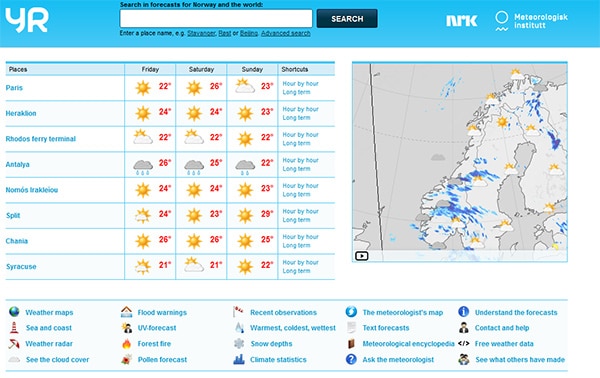The width and height of the screenshot is (600, 378).
Task: Open Rhodos ferry terminal forecast
Action: [41, 139]
